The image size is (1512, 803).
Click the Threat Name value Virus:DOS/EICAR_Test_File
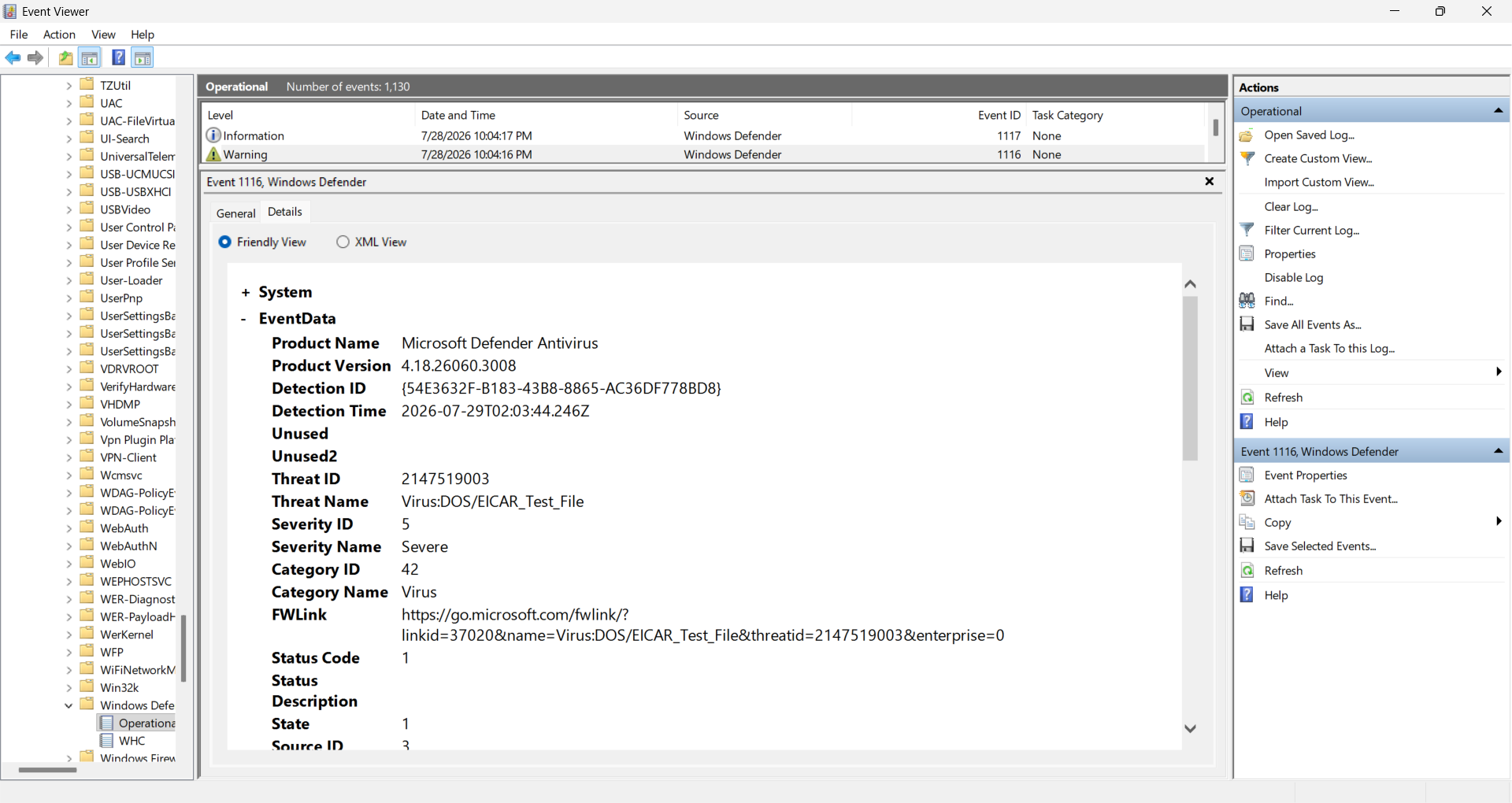pos(493,501)
